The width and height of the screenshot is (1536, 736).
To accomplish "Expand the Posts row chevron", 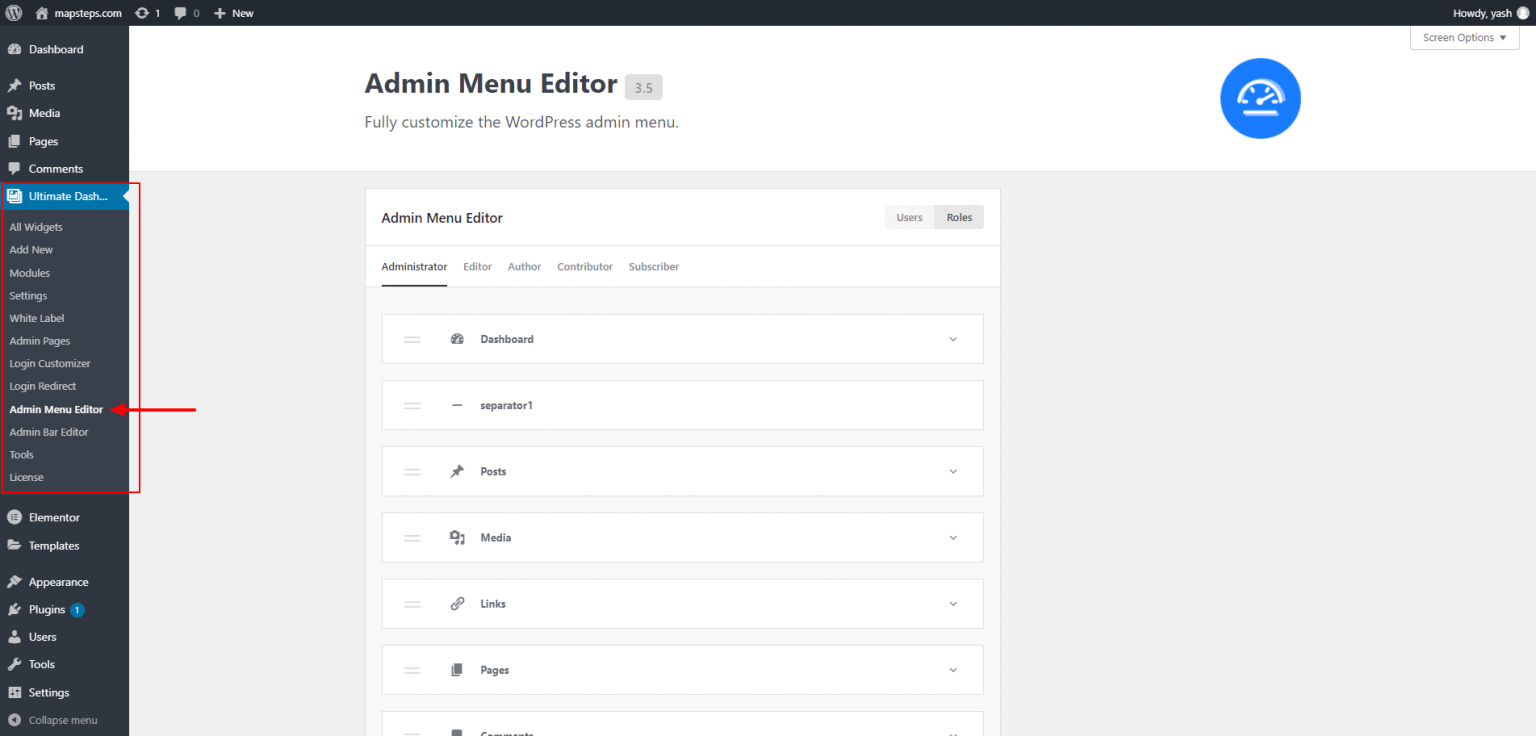I will pos(952,471).
